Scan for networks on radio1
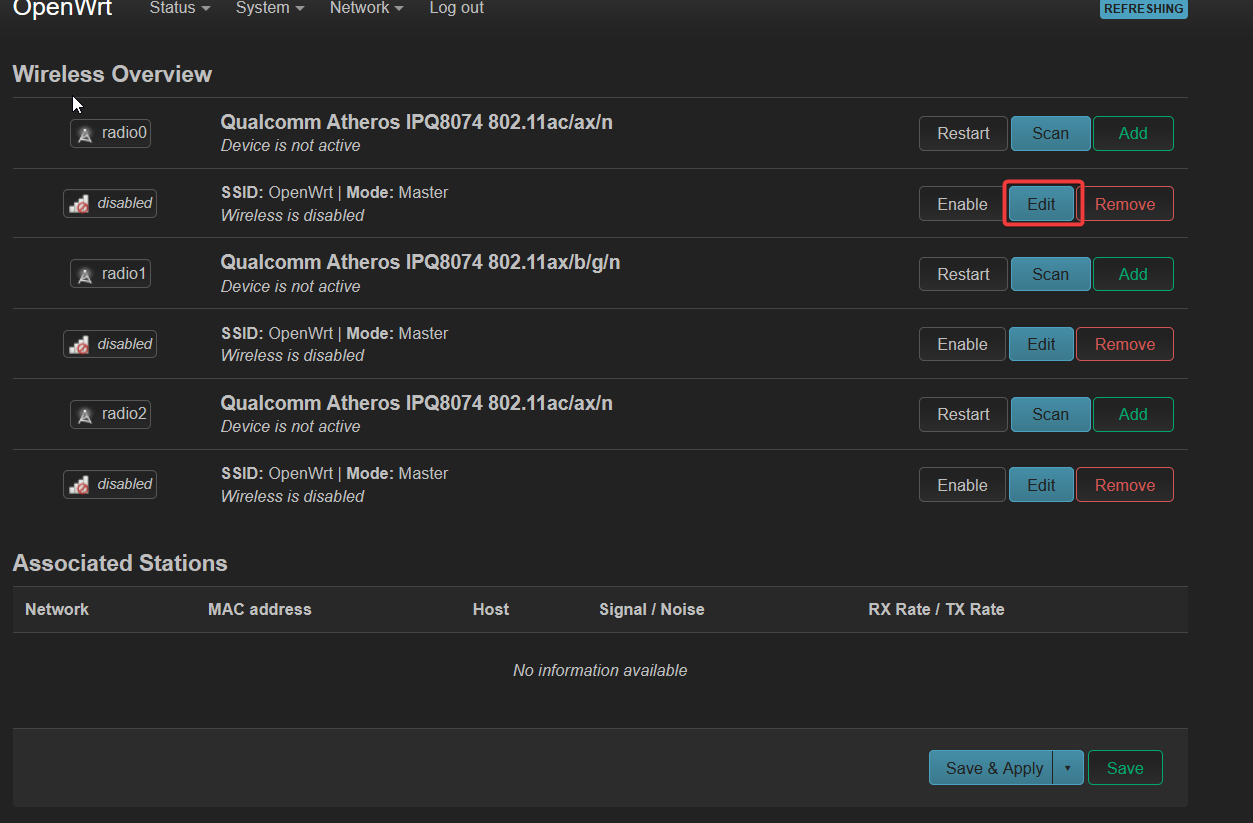Image resolution: width=1253 pixels, height=823 pixels. pyautogui.click(x=1050, y=274)
